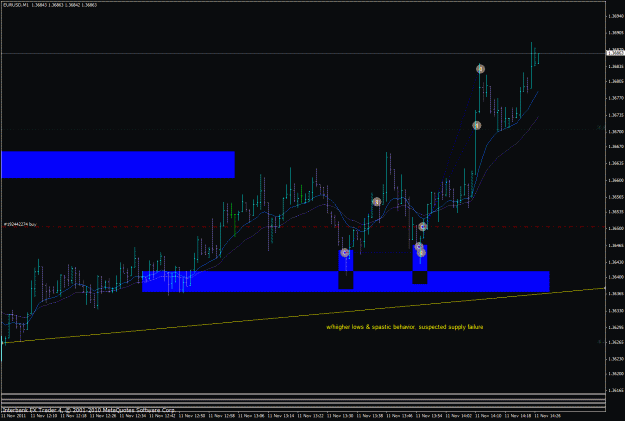Viewport: 625px width, 421px height.
Task: Click the '11 Nov 13:54' time label
Action: point(429,416)
